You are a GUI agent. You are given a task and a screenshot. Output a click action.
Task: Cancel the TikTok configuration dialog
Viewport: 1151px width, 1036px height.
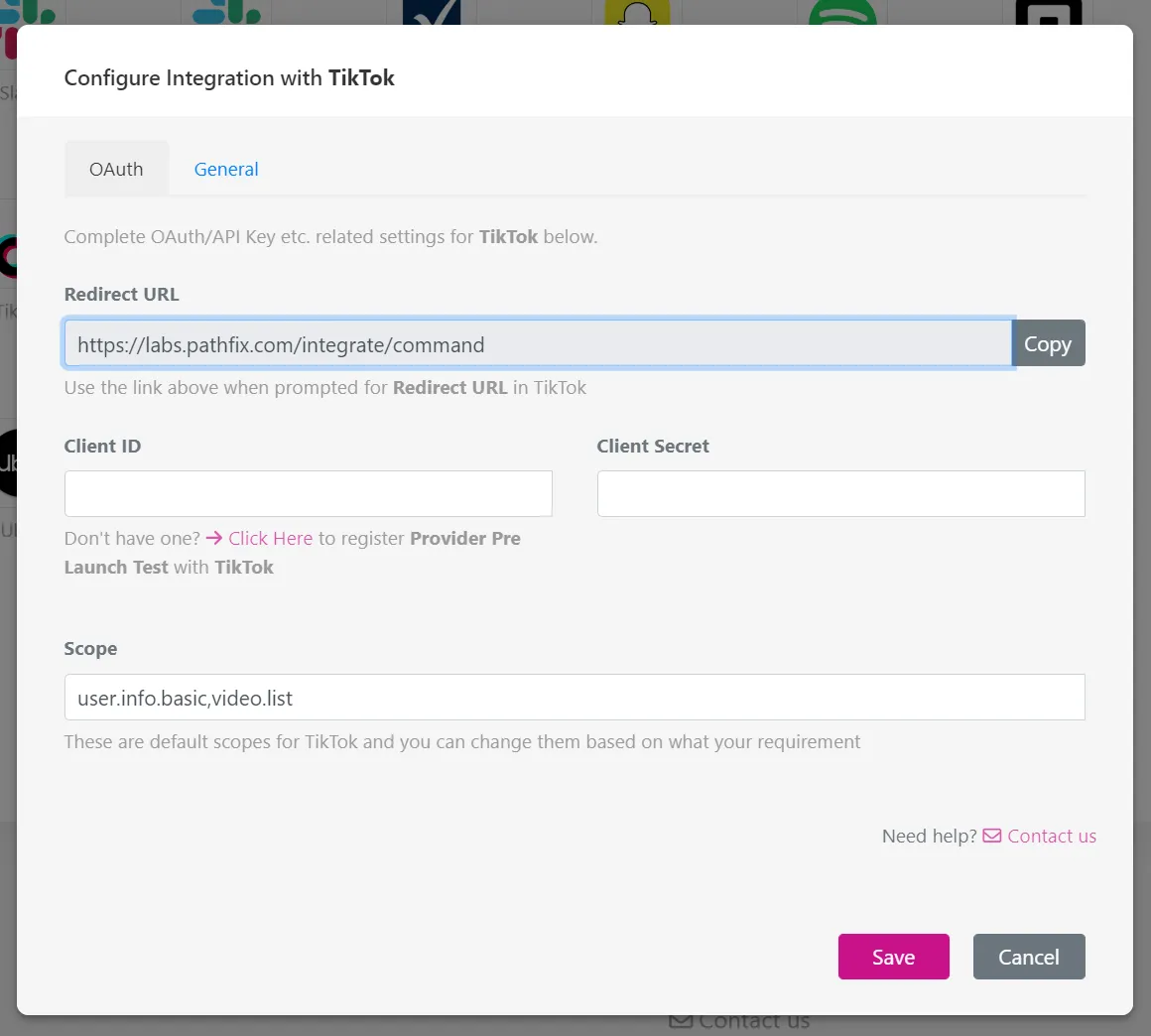coord(1028,956)
